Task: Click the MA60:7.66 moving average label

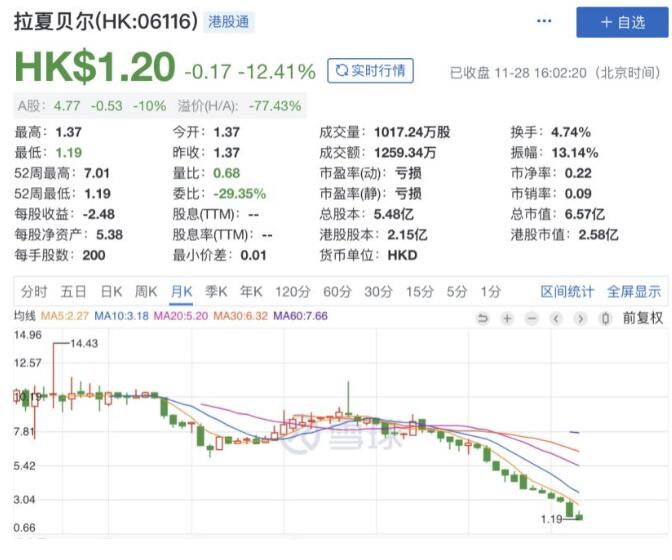Action: pos(300,316)
